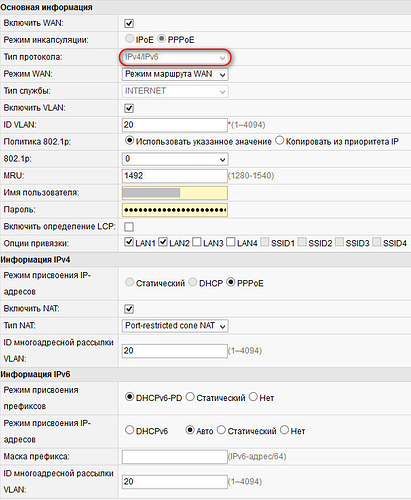This screenshot has width=411, height=500.
Task: Open the Тип службы INTERNET dropdown
Action: (175, 91)
